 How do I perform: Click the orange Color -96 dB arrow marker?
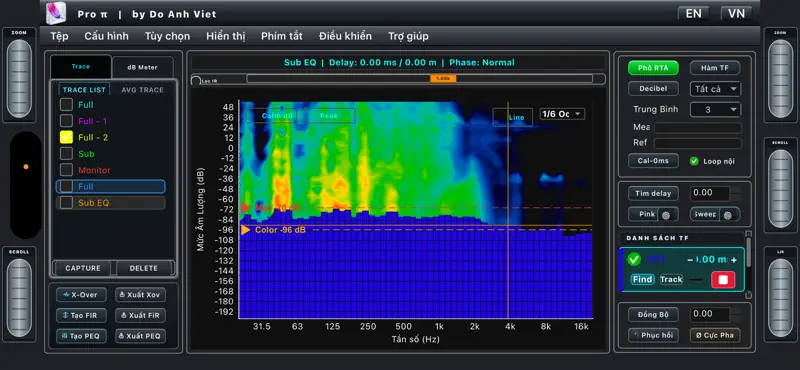246,230
